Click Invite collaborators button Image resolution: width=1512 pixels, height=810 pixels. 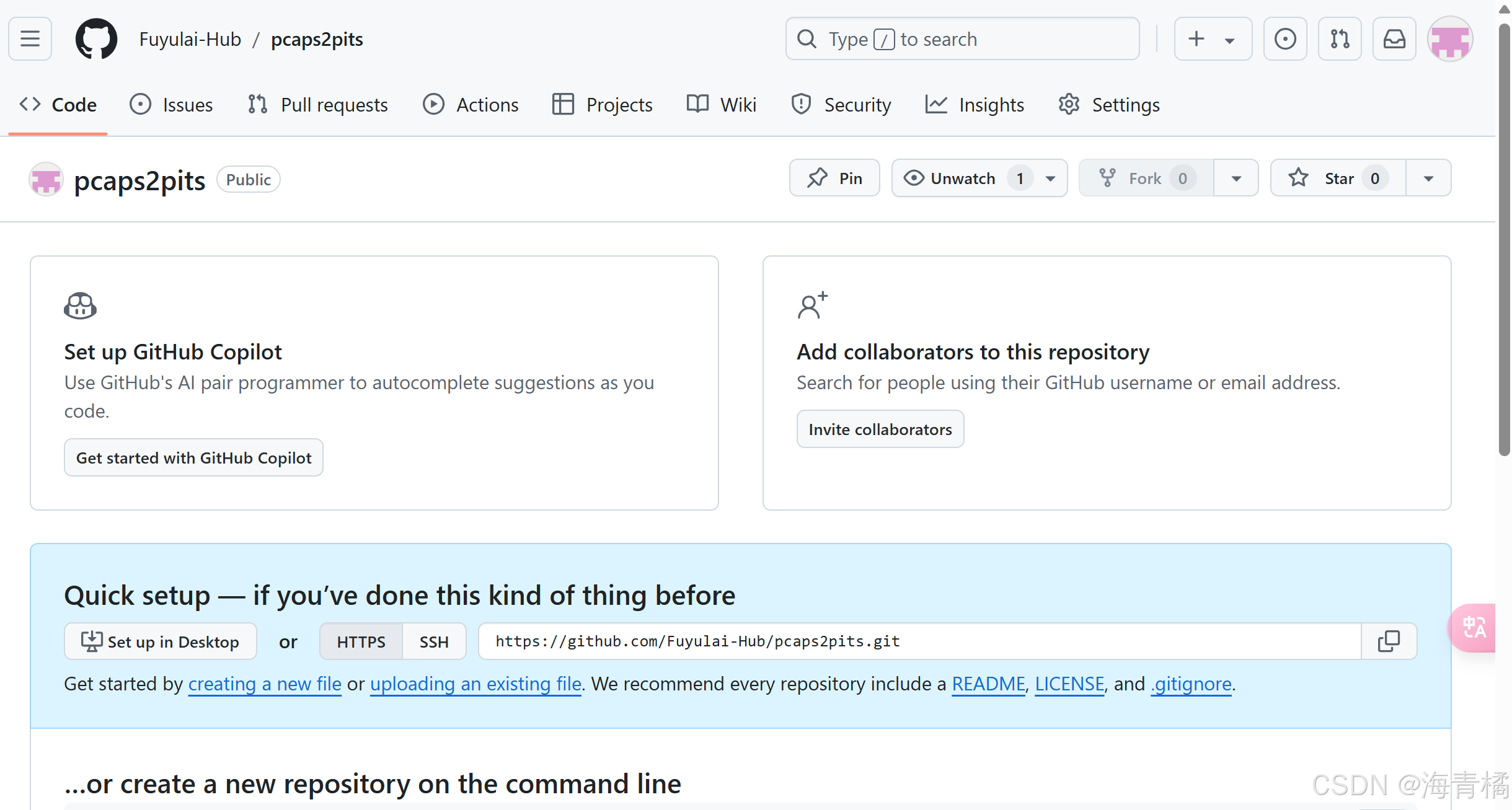[880, 429]
